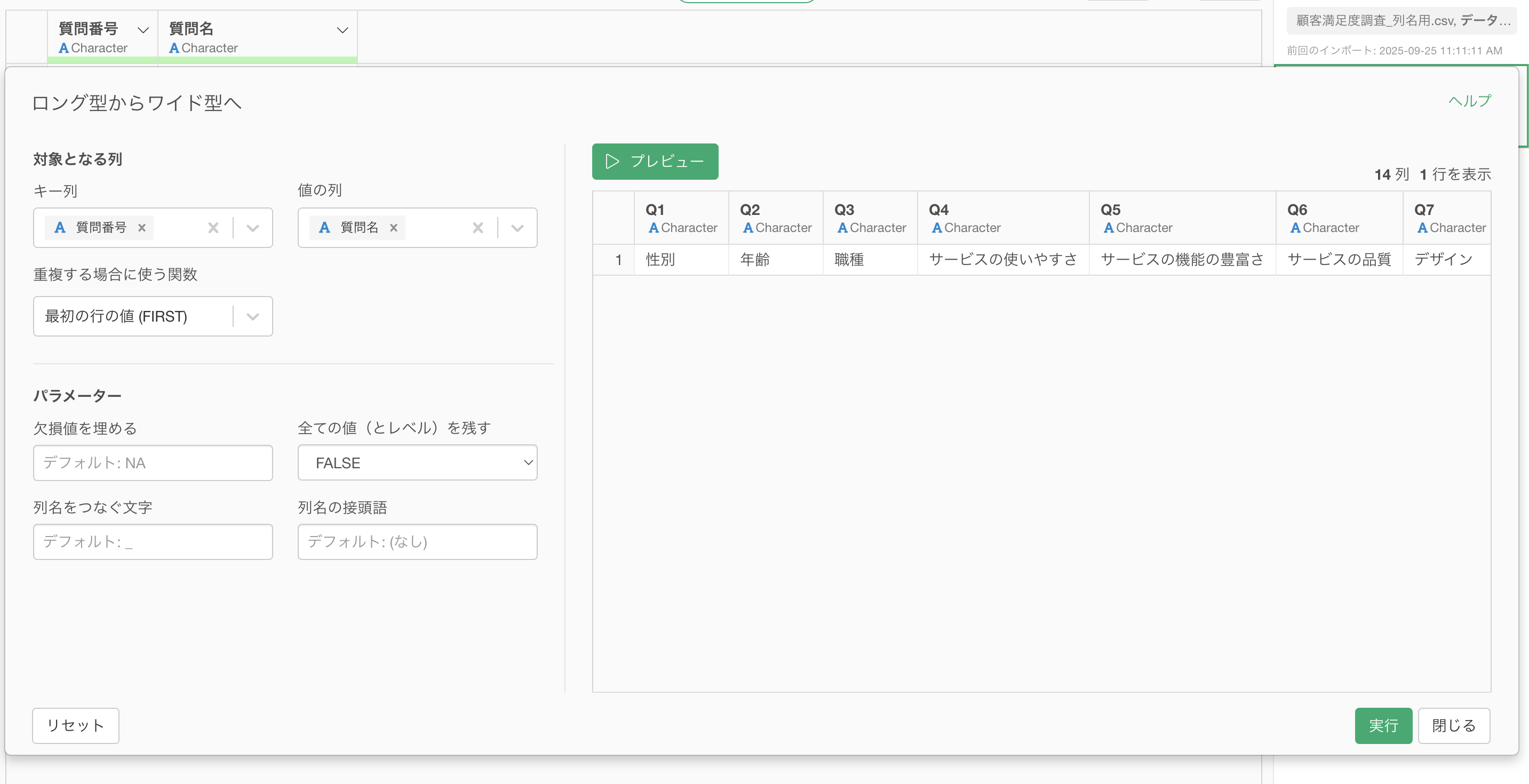Expand the 値の列 dropdown chevron
The height and width of the screenshot is (784, 1529).
pyautogui.click(x=517, y=227)
